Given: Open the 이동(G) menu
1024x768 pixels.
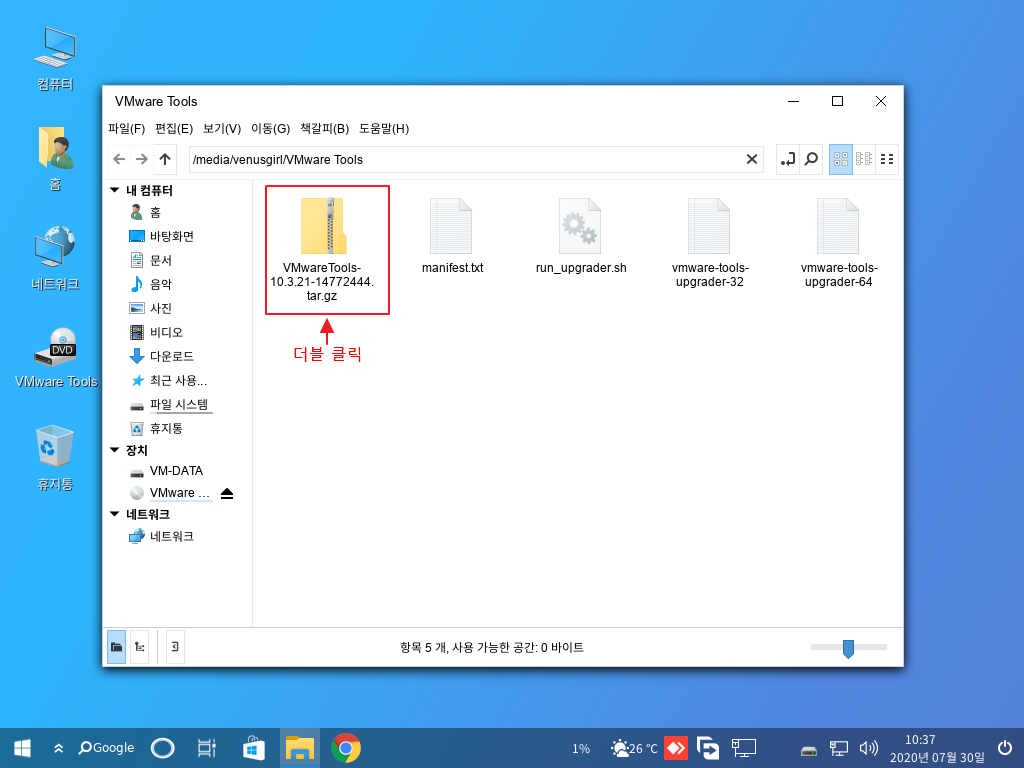Looking at the screenshot, I should point(270,129).
